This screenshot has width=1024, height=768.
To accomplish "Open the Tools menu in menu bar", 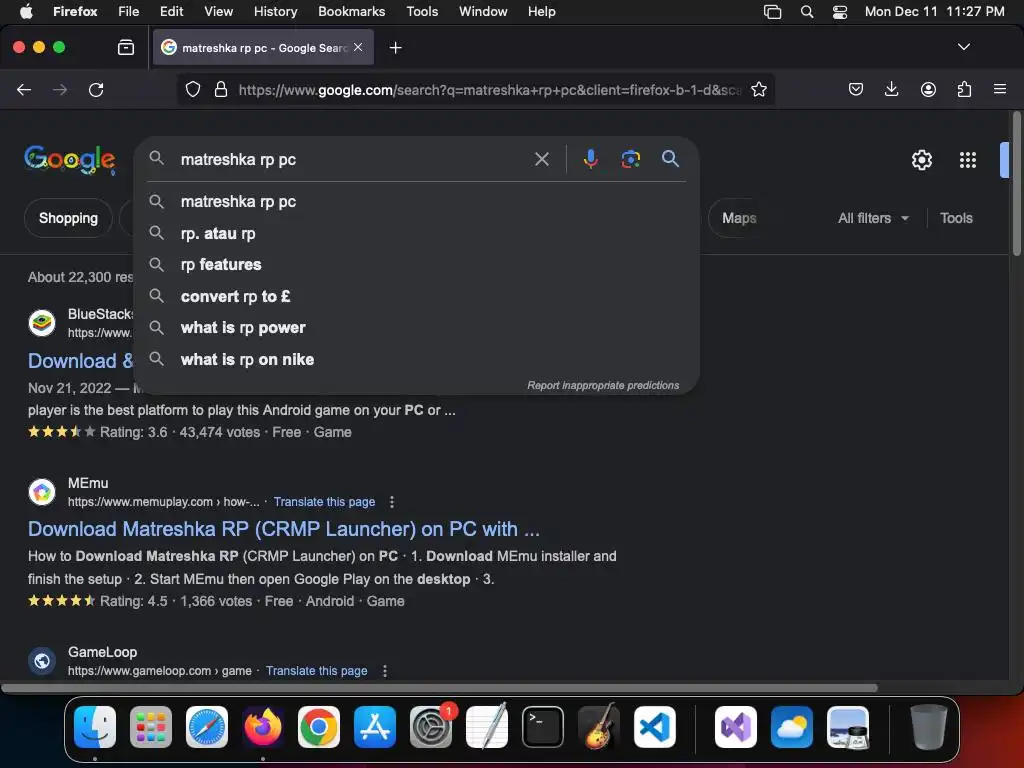I will point(422,12).
